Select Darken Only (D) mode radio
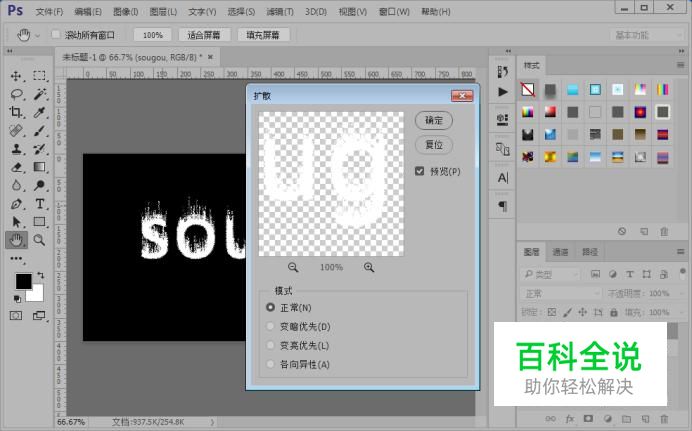This screenshot has width=692, height=431. [271, 326]
